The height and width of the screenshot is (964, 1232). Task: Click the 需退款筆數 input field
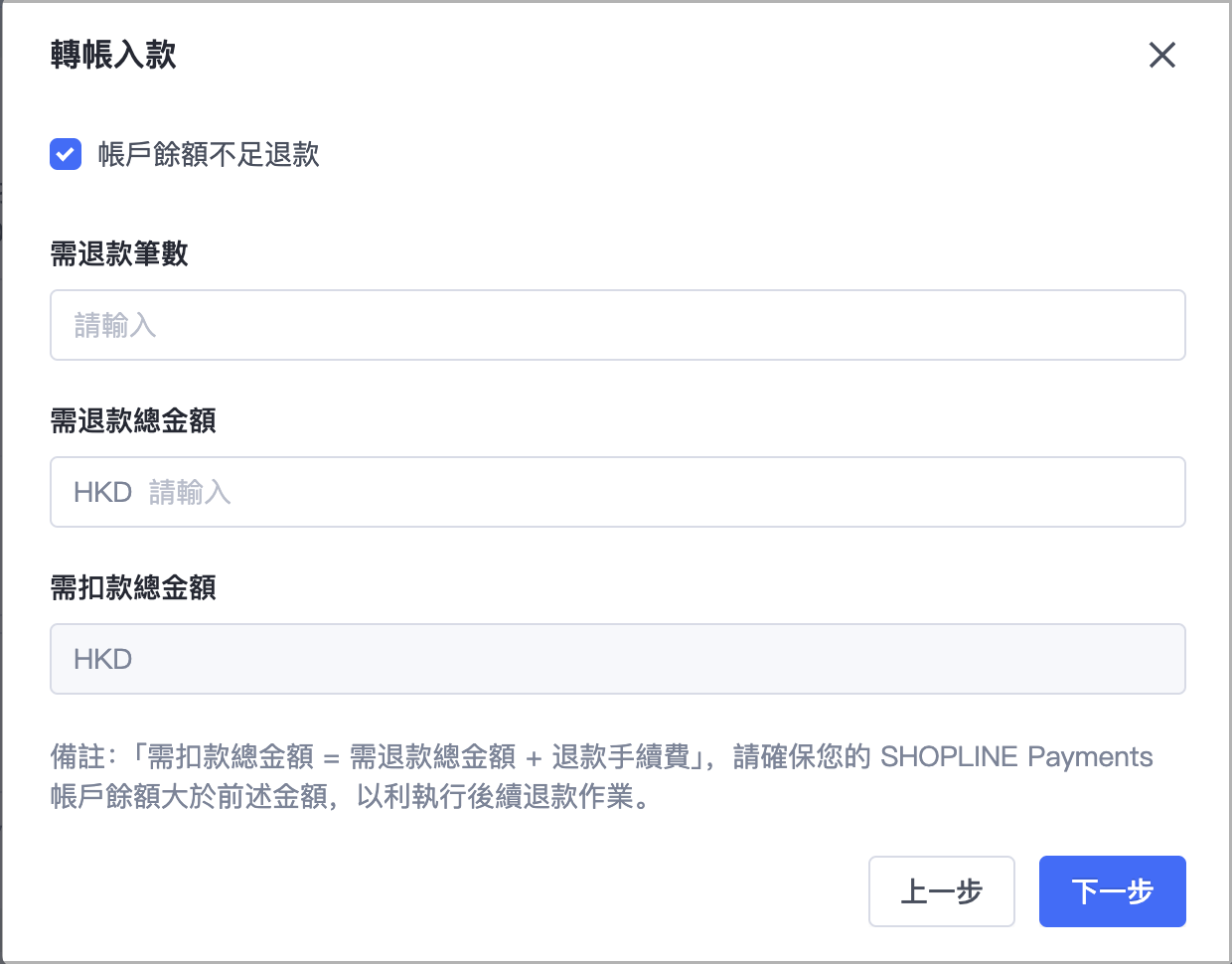tap(618, 325)
